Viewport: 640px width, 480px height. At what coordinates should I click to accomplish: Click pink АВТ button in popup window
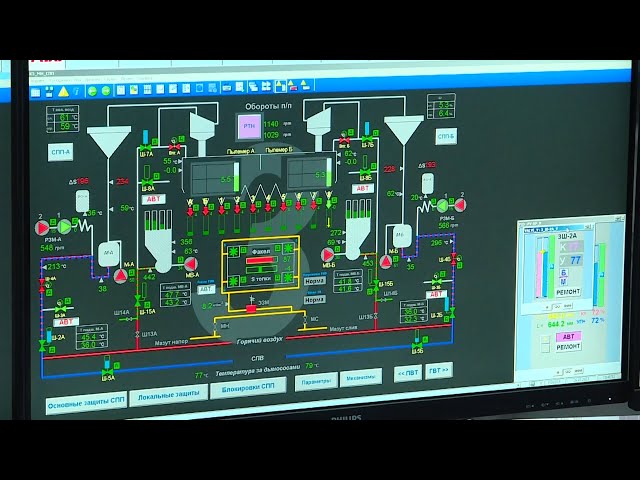tap(568, 337)
